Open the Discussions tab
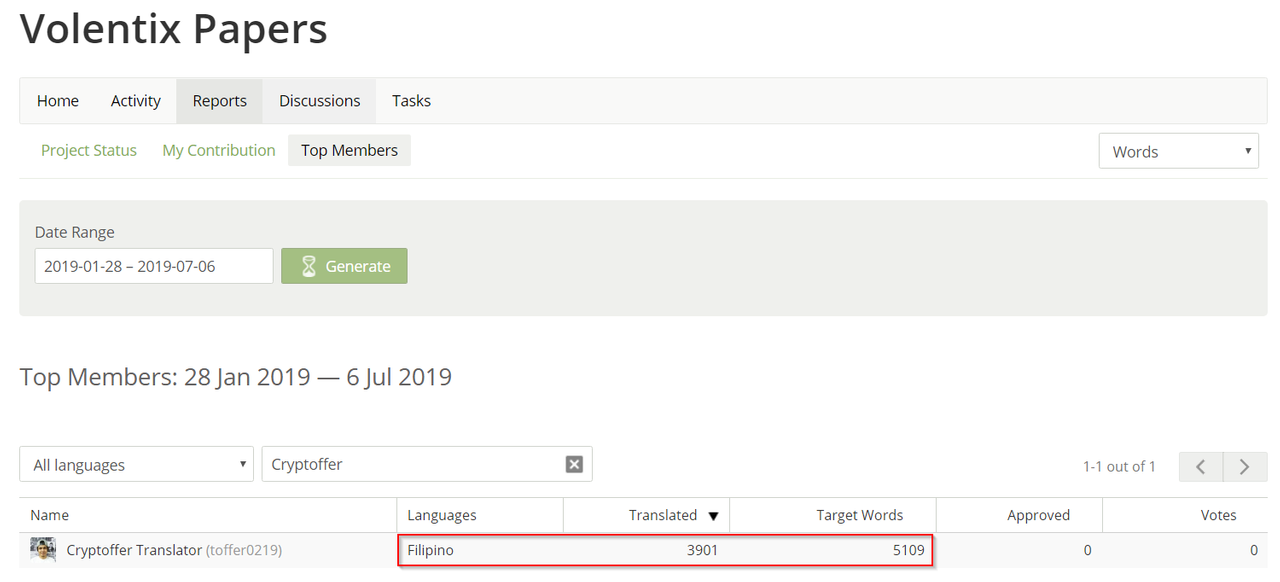The height and width of the screenshot is (582, 1280). pos(319,100)
